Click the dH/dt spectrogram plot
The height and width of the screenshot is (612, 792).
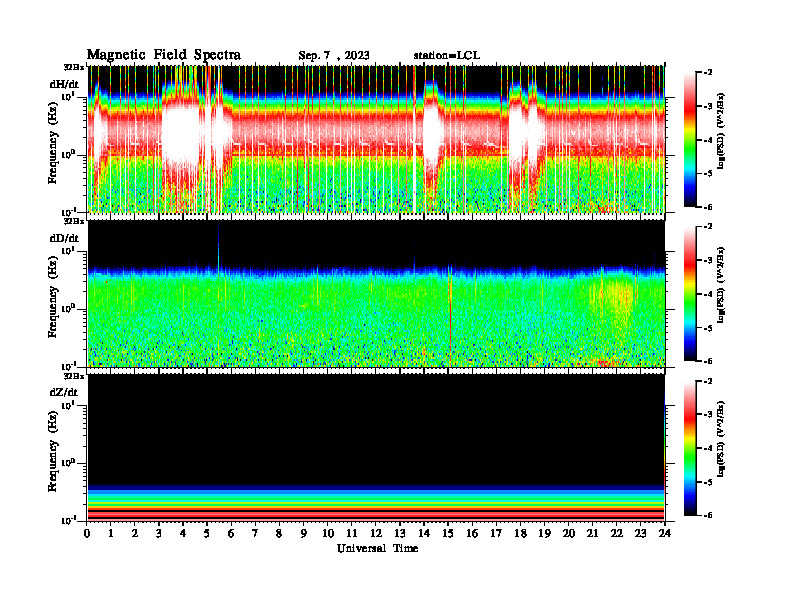[x=376, y=139]
